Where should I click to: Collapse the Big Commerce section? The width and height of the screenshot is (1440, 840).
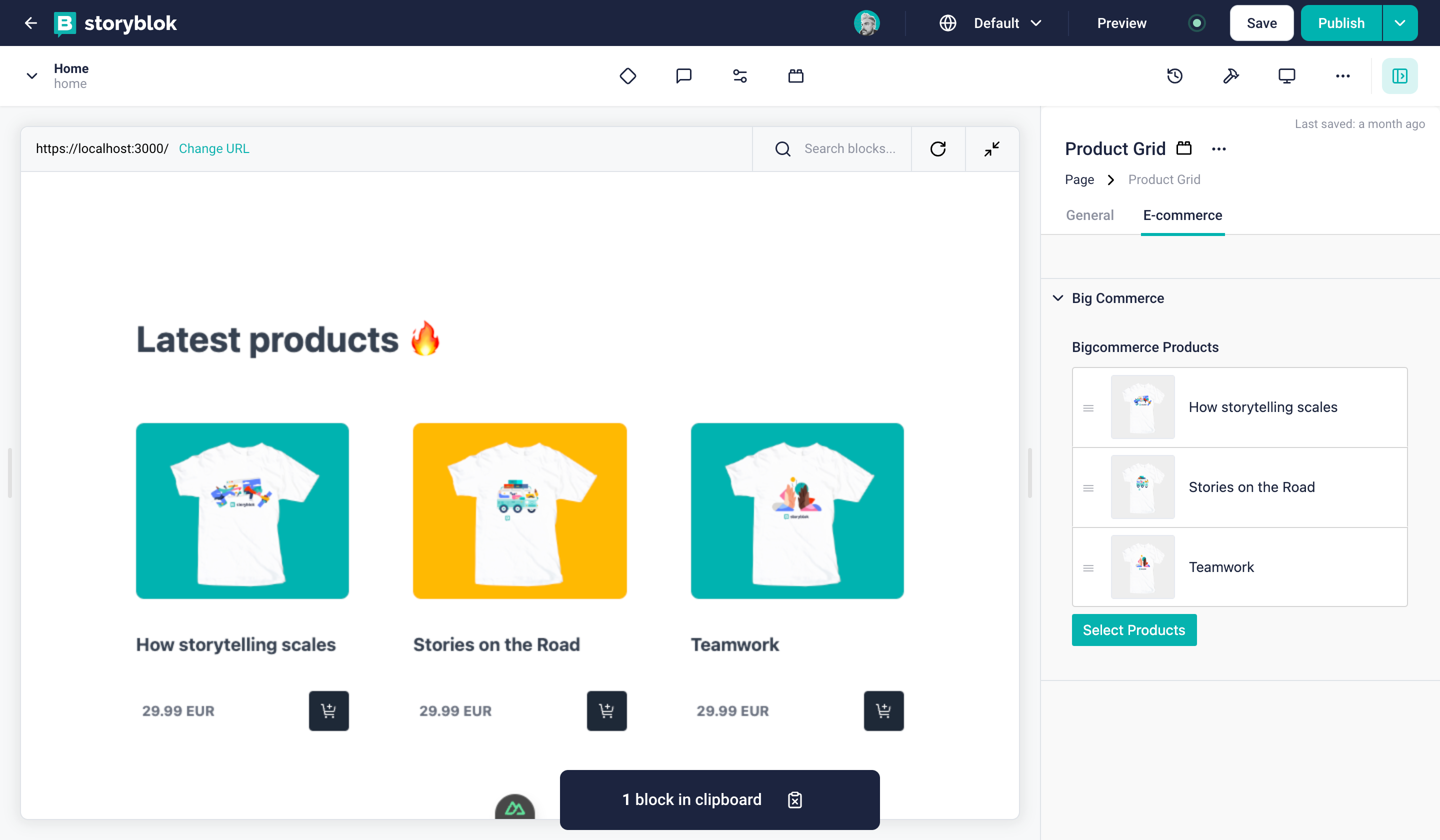click(1058, 297)
